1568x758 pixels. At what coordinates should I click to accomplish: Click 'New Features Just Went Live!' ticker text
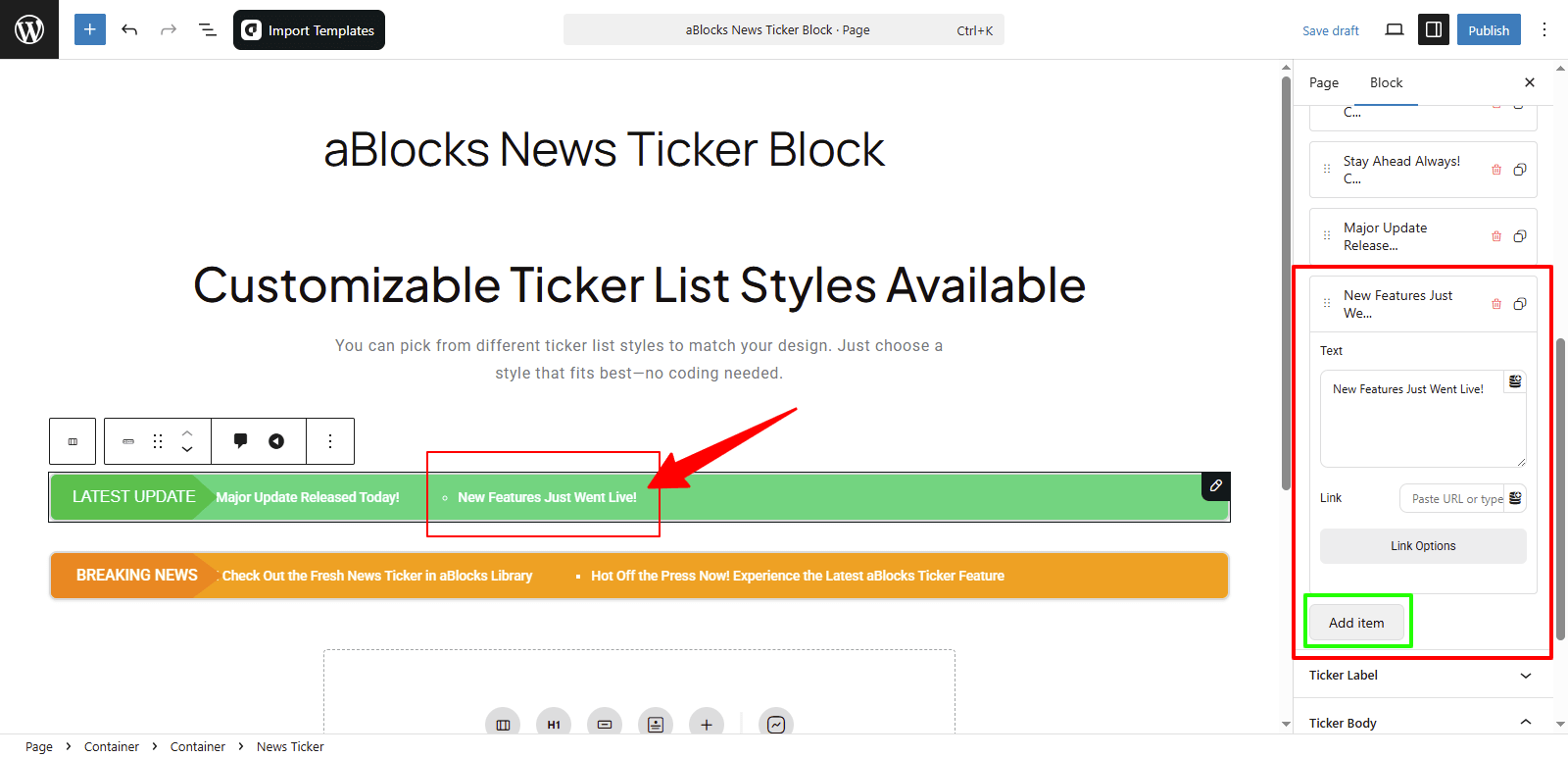pyautogui.click(x=547, y=497)
